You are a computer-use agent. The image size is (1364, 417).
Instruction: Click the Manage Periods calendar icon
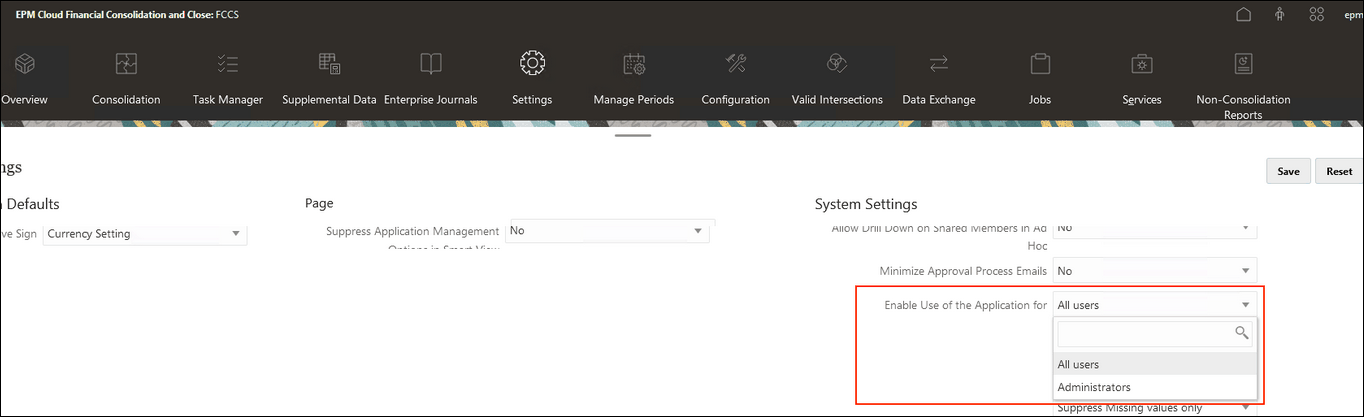pyautogui.click(x=633, y=64)
